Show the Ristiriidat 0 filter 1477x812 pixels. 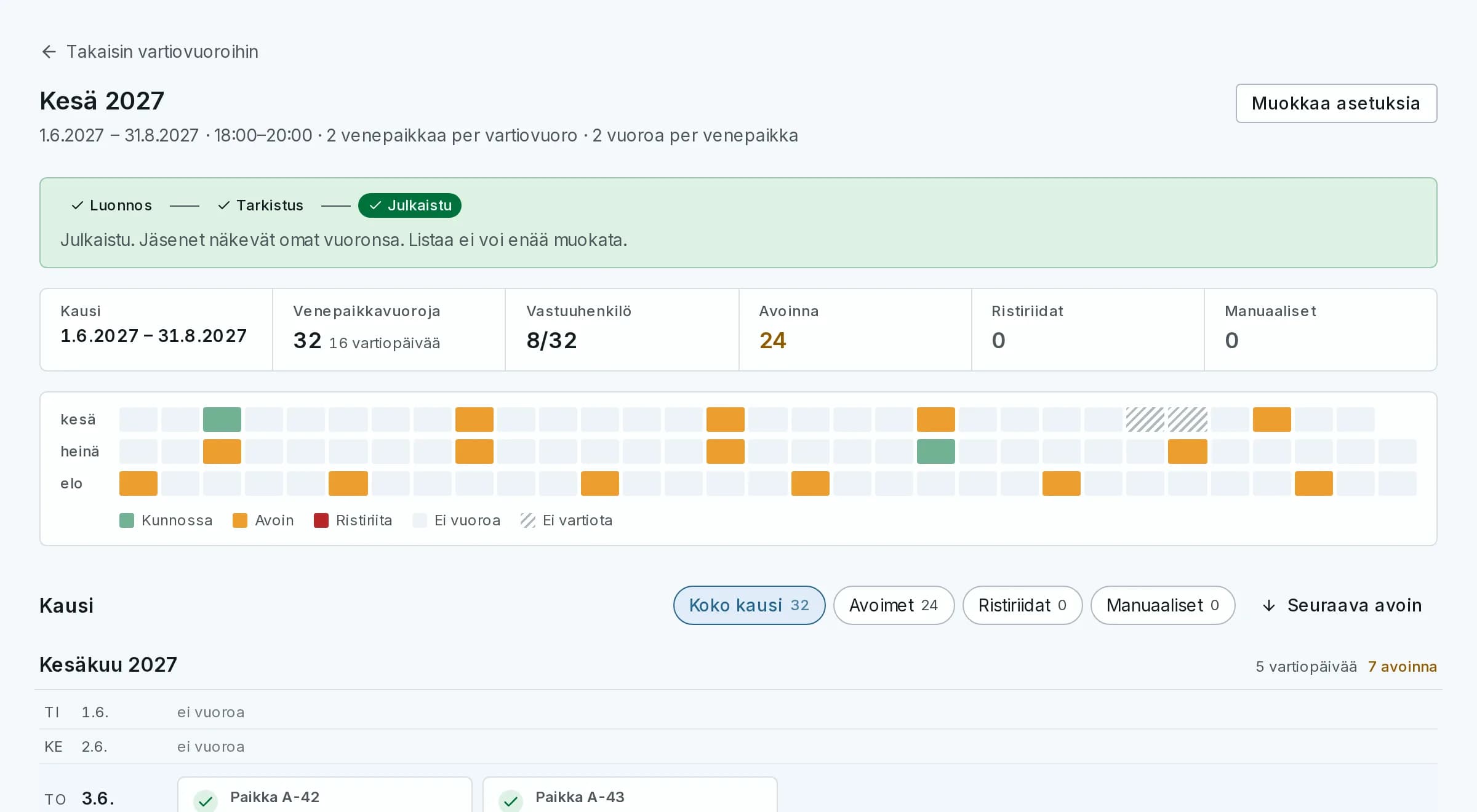[1022, 605]
